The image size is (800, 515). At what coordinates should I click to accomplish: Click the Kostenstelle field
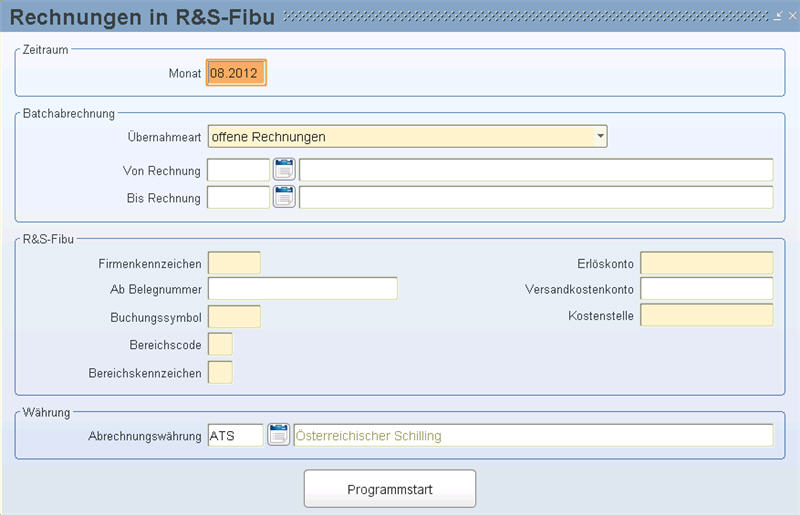pyautogui.click(x=707, y=315)
